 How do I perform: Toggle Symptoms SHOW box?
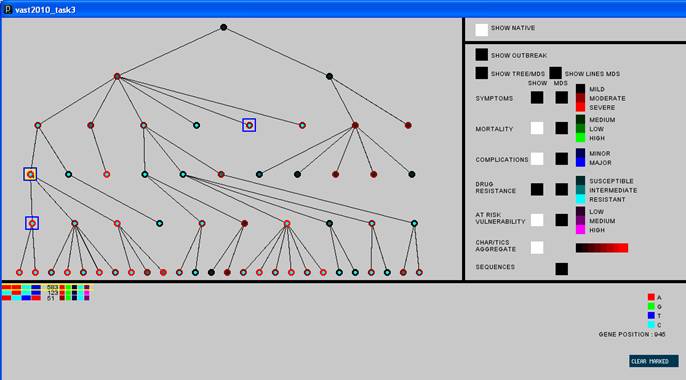tap(537, 98)
